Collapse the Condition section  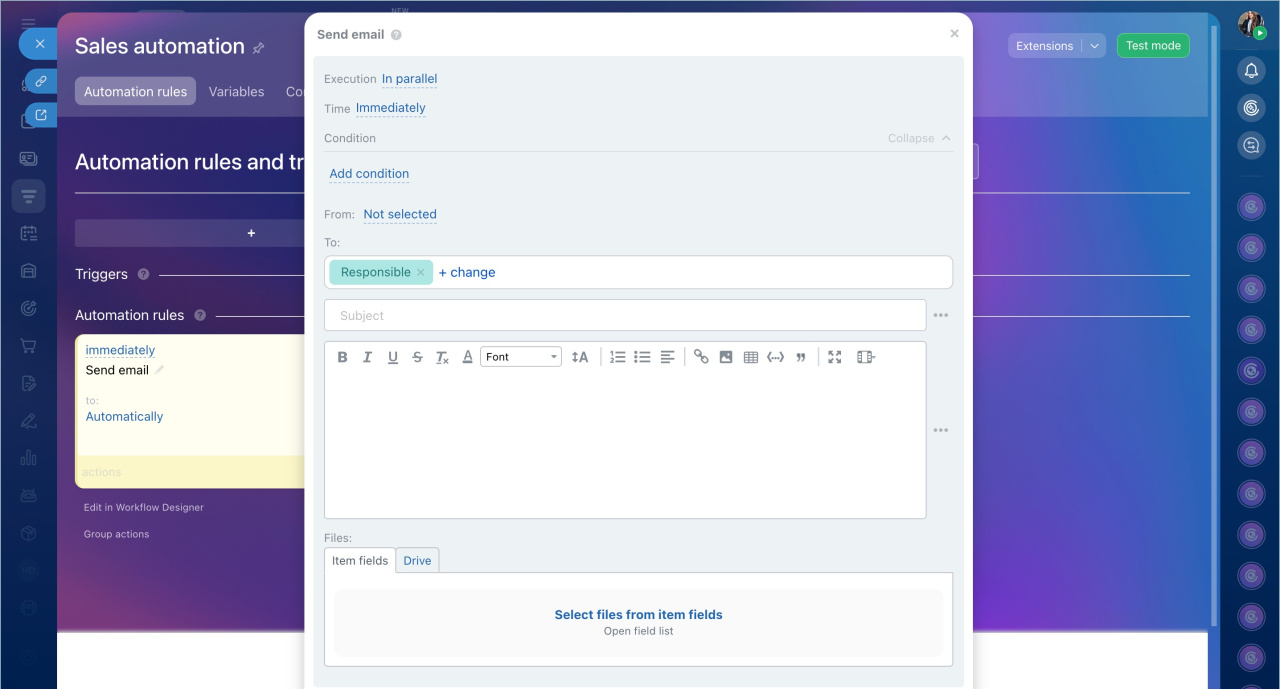click(x=919, y=138)
